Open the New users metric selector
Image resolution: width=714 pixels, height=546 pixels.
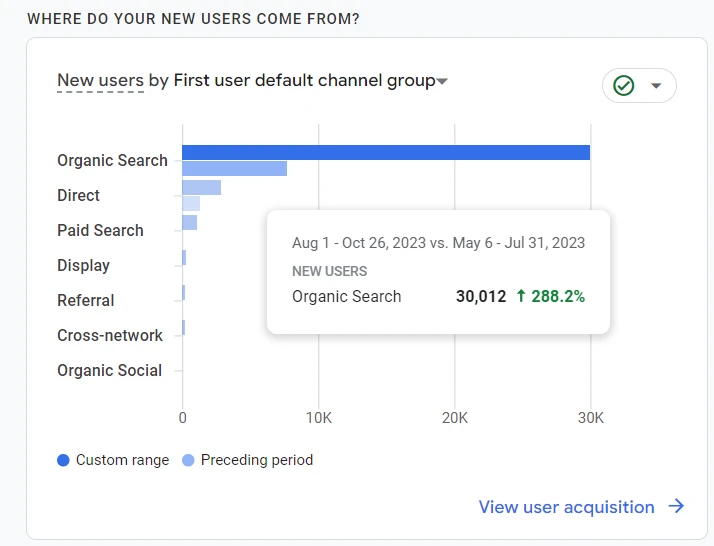tap(100, 81)
